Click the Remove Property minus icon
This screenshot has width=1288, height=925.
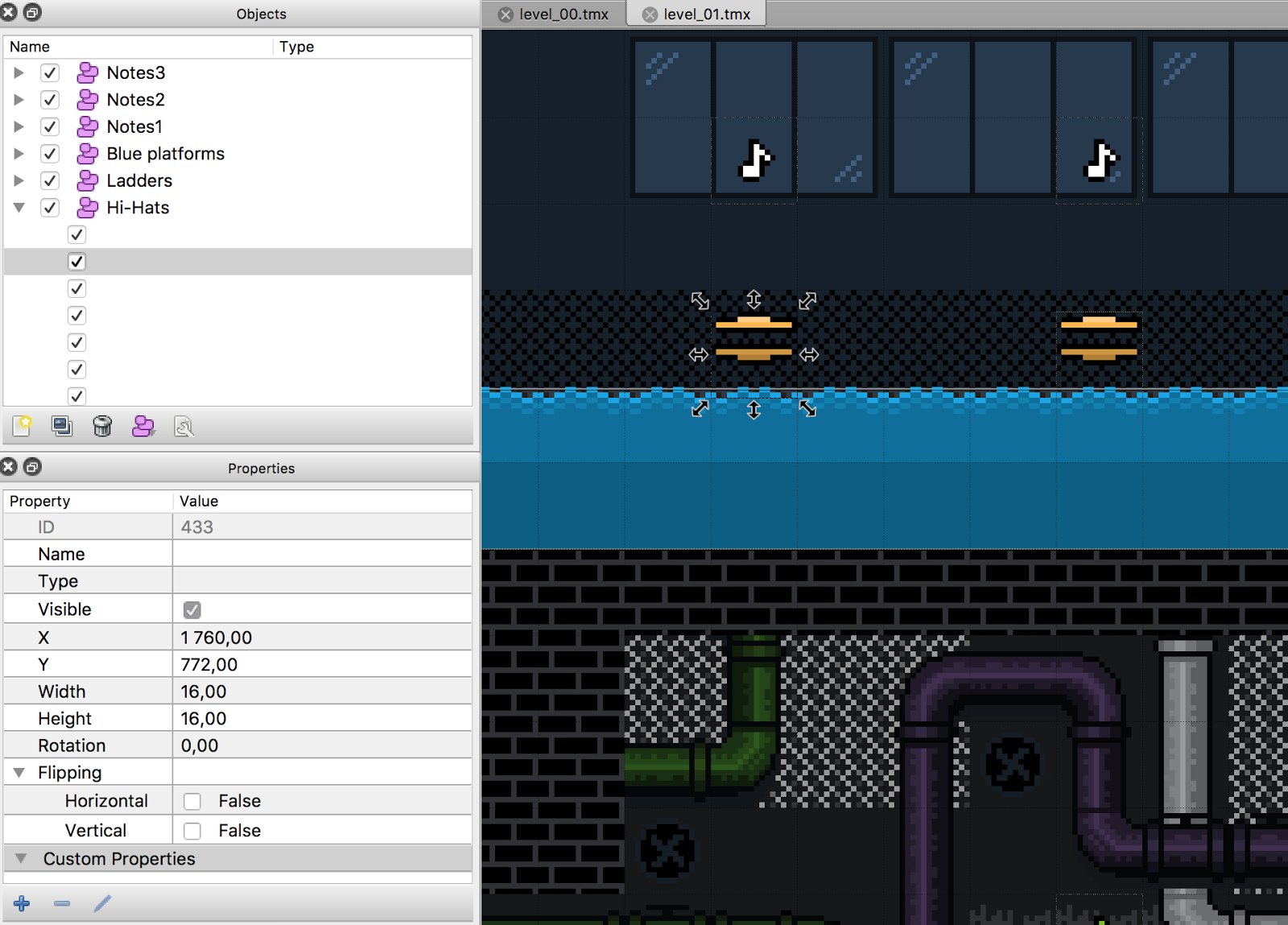click(62, 903)
